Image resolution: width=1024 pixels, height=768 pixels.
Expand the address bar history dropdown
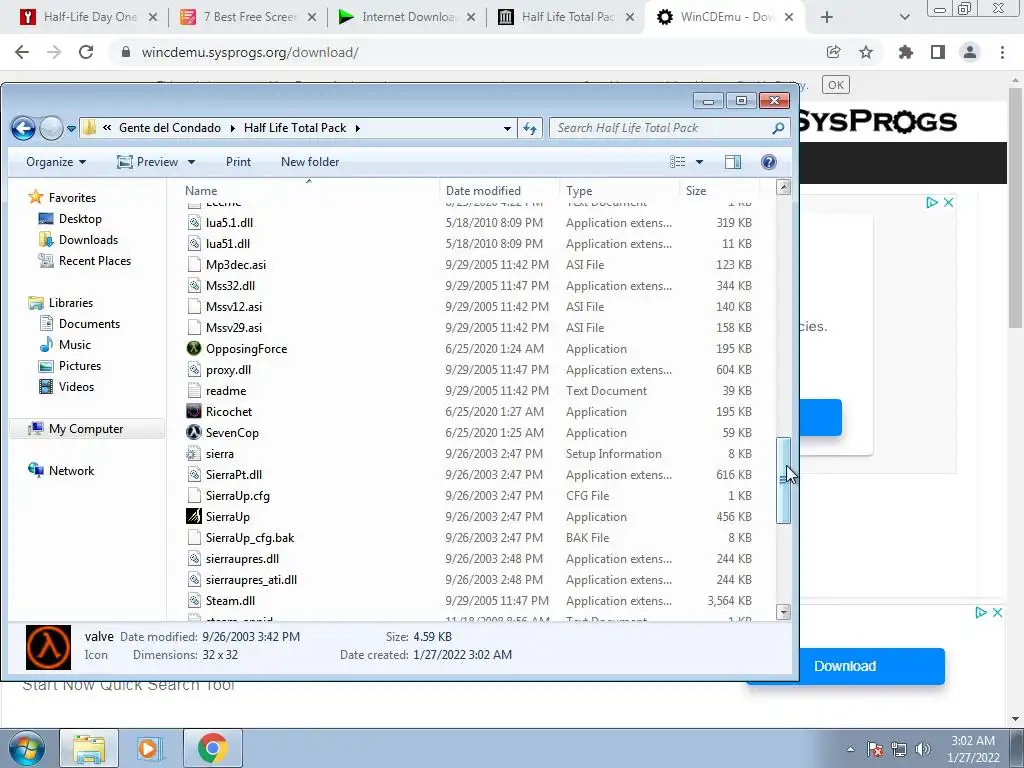click(x=507, y=128)
